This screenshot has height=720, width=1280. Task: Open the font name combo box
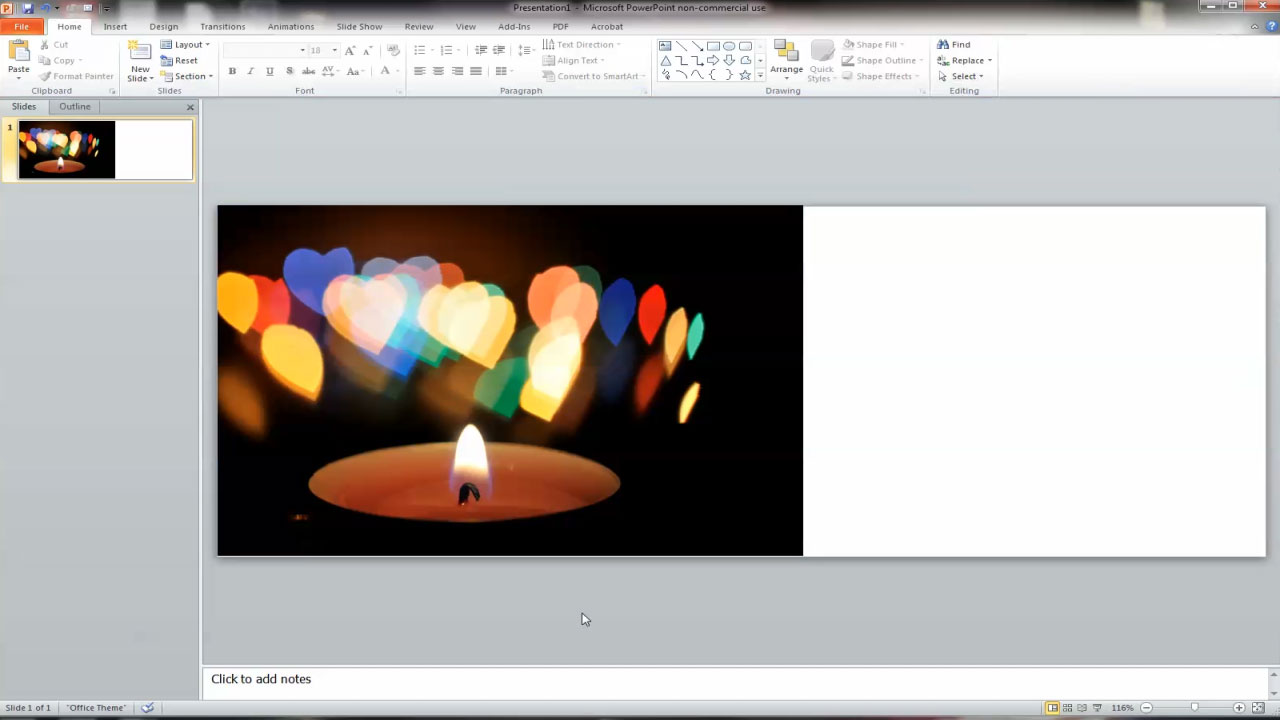[265, 50]
